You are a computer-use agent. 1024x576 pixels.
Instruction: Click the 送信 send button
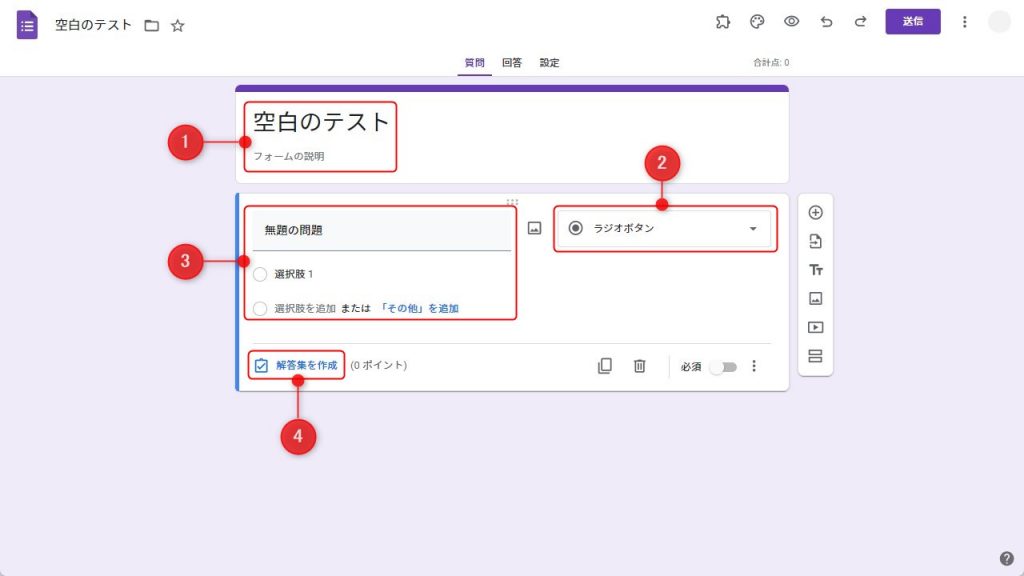(912, 22)
